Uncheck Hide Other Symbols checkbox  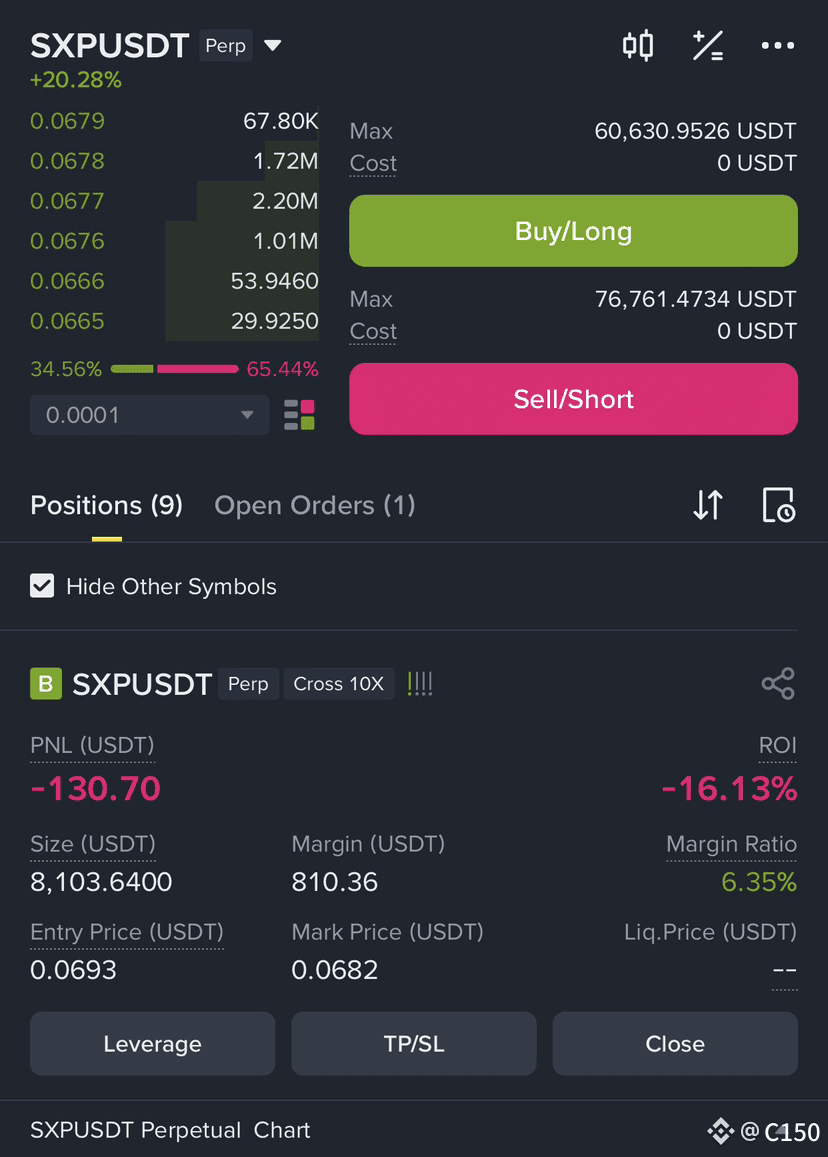click(x=42, y=586)
